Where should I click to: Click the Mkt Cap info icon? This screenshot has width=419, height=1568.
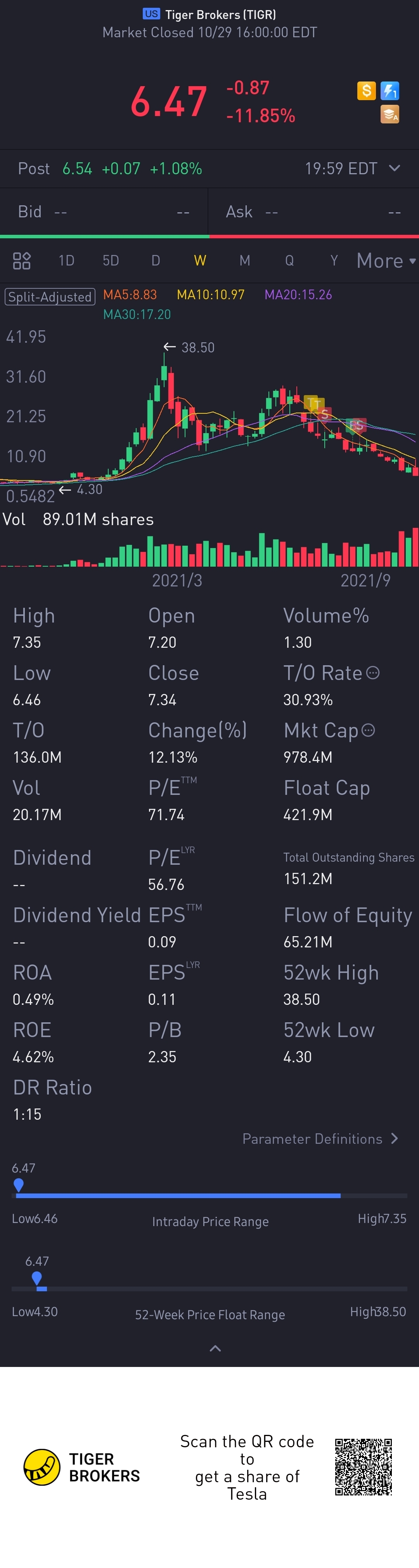point(368,730)
